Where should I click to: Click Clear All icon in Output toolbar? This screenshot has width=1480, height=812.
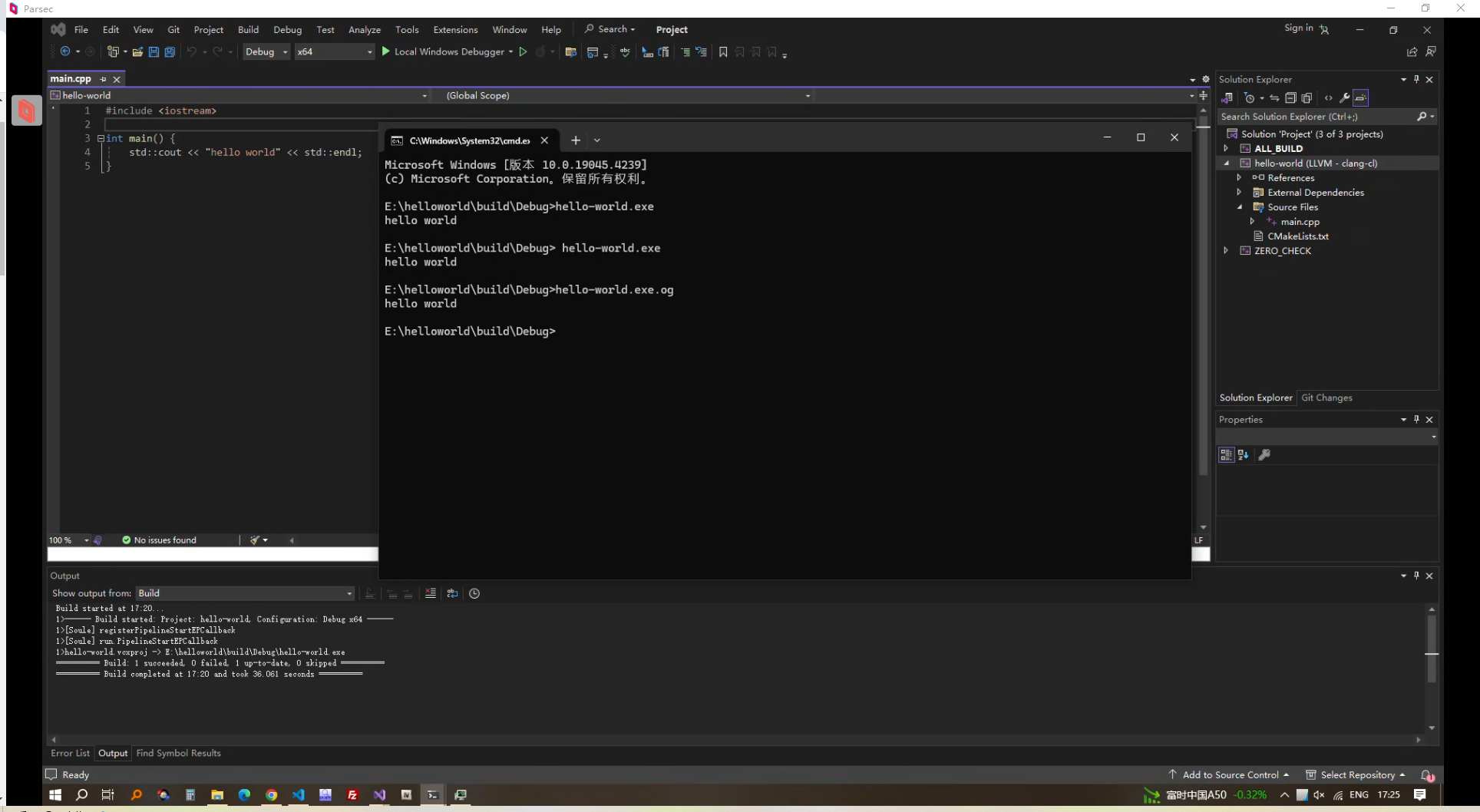[431, 593]
